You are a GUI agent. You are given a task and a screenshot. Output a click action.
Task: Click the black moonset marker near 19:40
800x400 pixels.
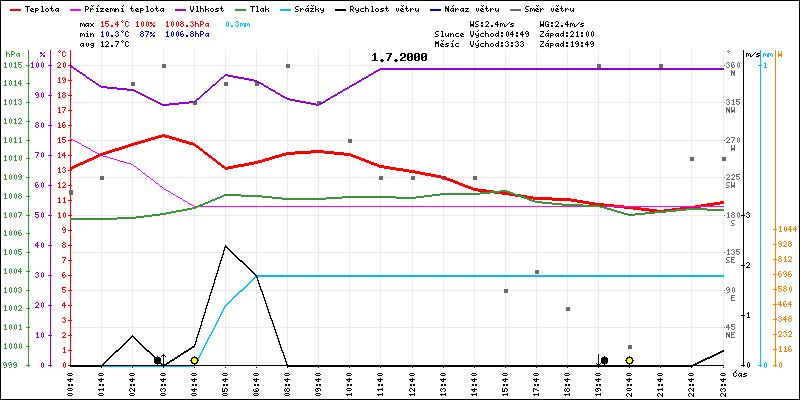pos(604,360)
